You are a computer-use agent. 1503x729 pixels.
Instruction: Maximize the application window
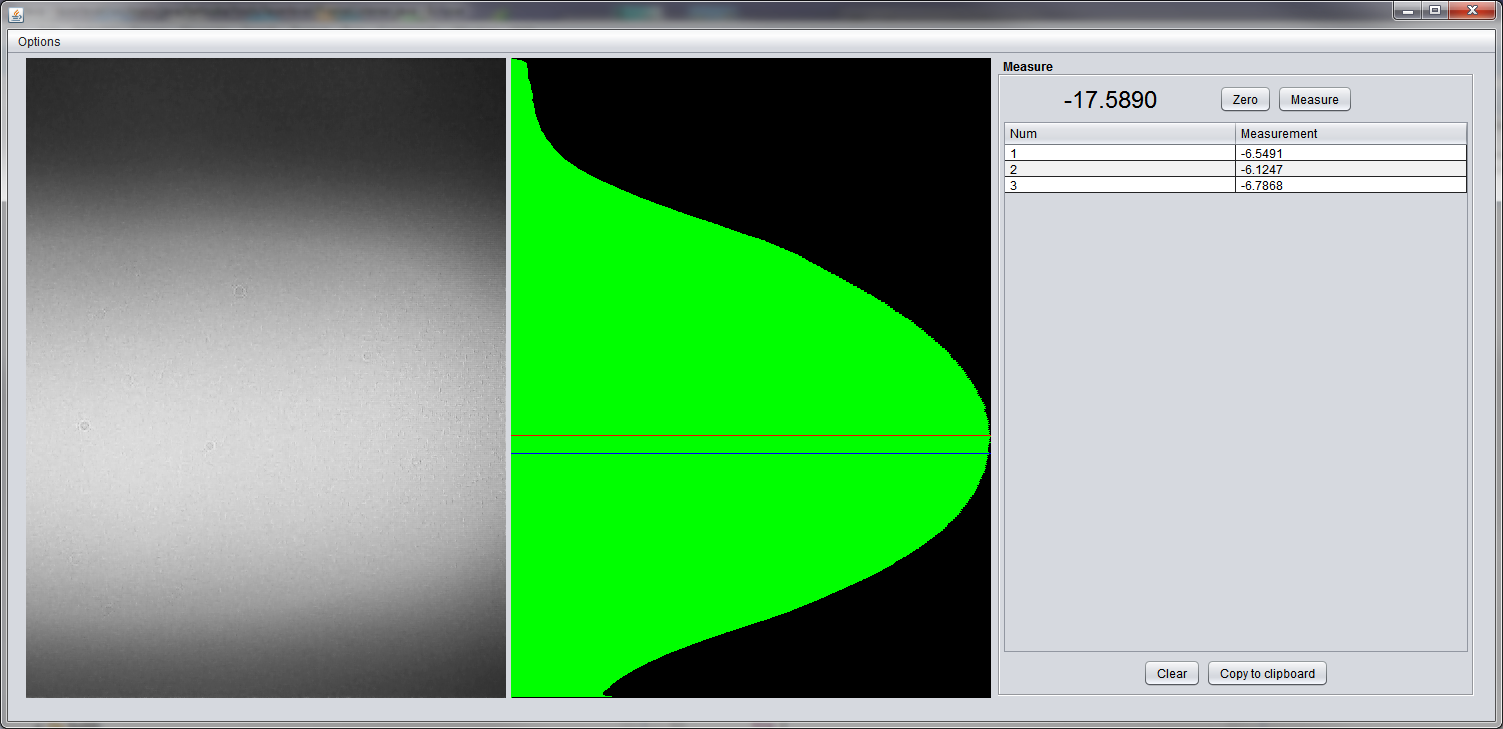[1435, 10]
